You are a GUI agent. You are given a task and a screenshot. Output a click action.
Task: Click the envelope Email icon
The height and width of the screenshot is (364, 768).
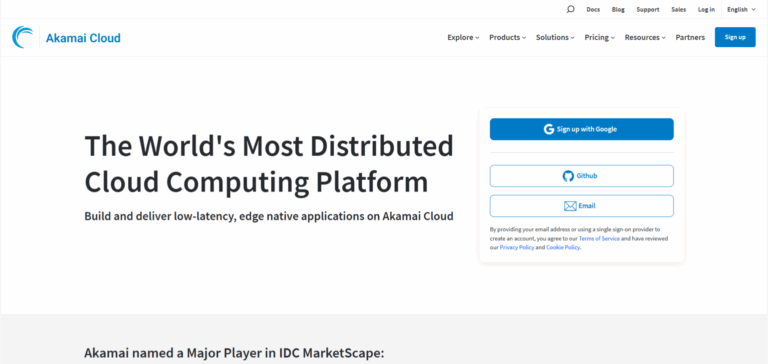pyautogui.click(x=570, y=206)
